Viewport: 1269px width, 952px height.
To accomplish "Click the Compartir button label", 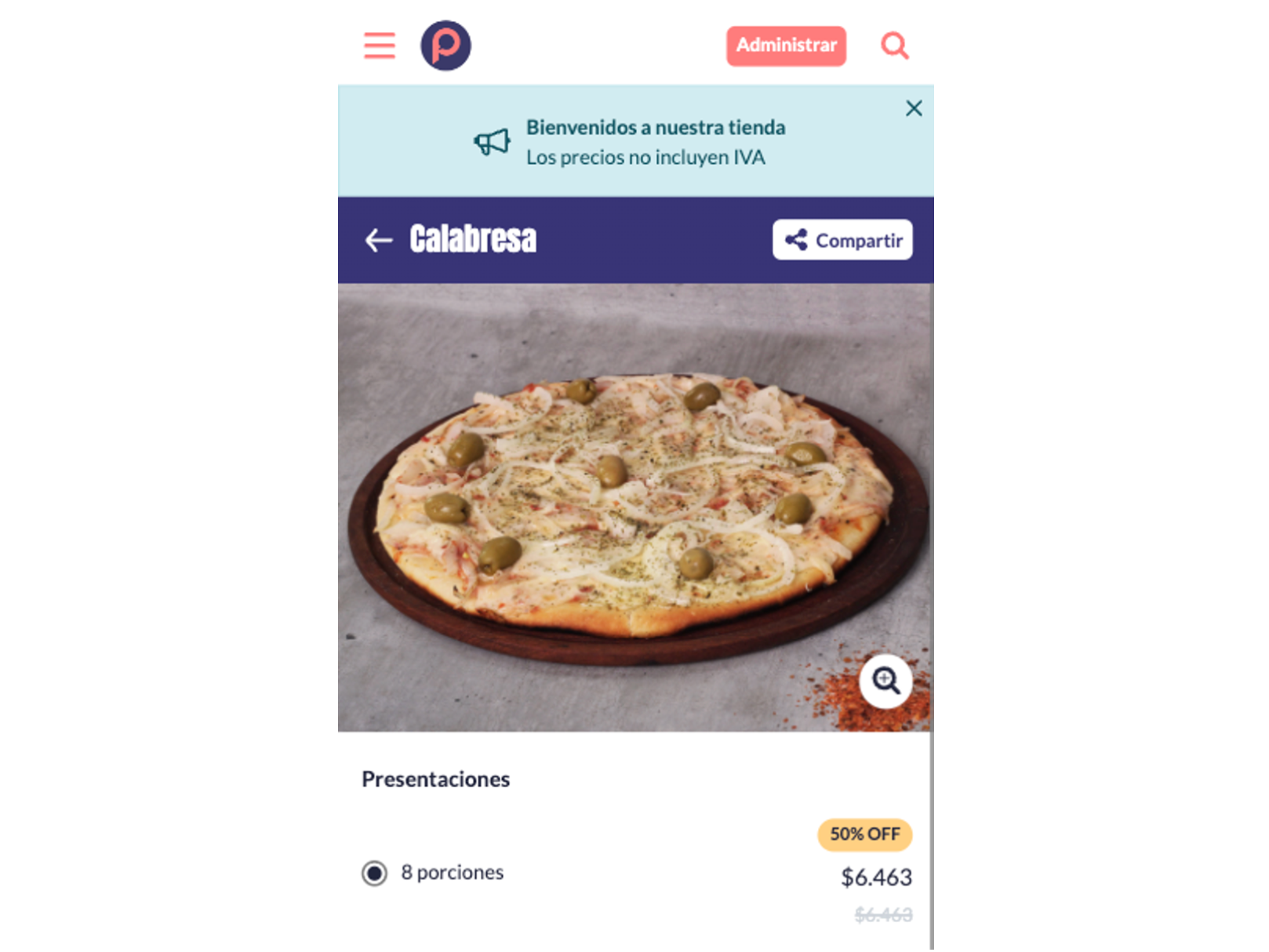I will (859, 241).
